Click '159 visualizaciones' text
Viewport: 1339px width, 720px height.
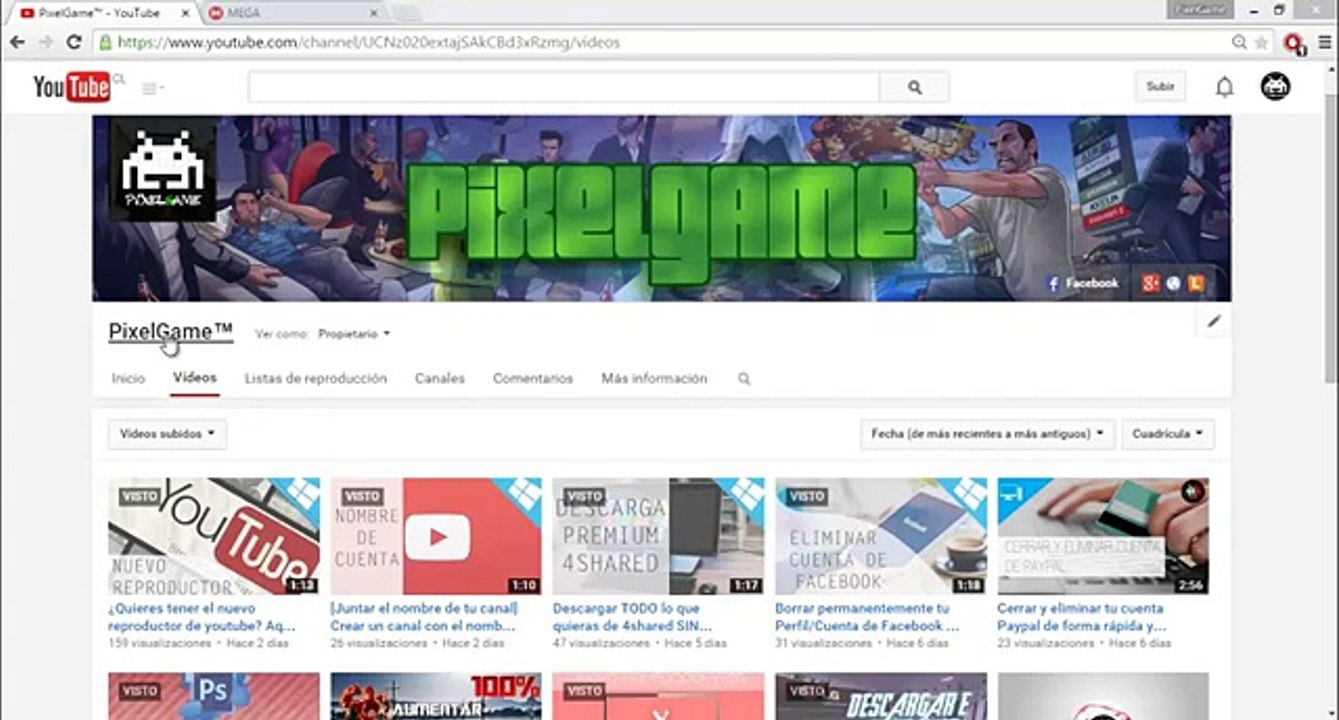click(x=160, y=644)
